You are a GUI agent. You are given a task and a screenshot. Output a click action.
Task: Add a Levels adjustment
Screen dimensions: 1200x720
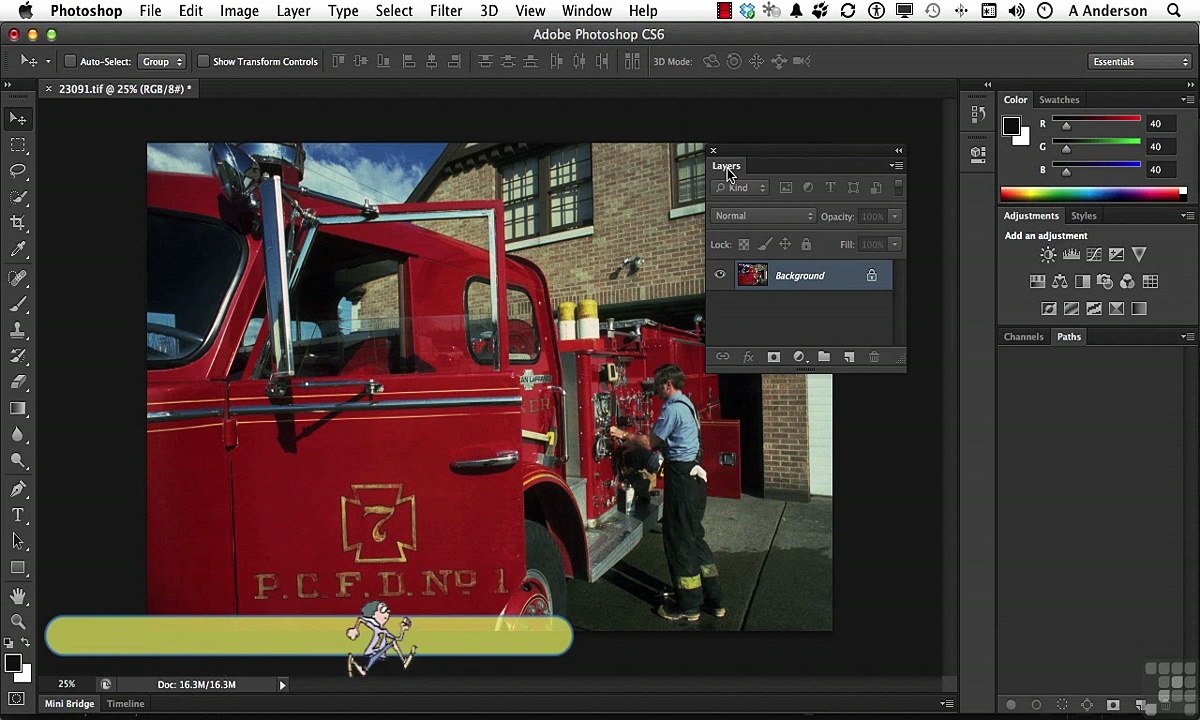(1071, 255)
